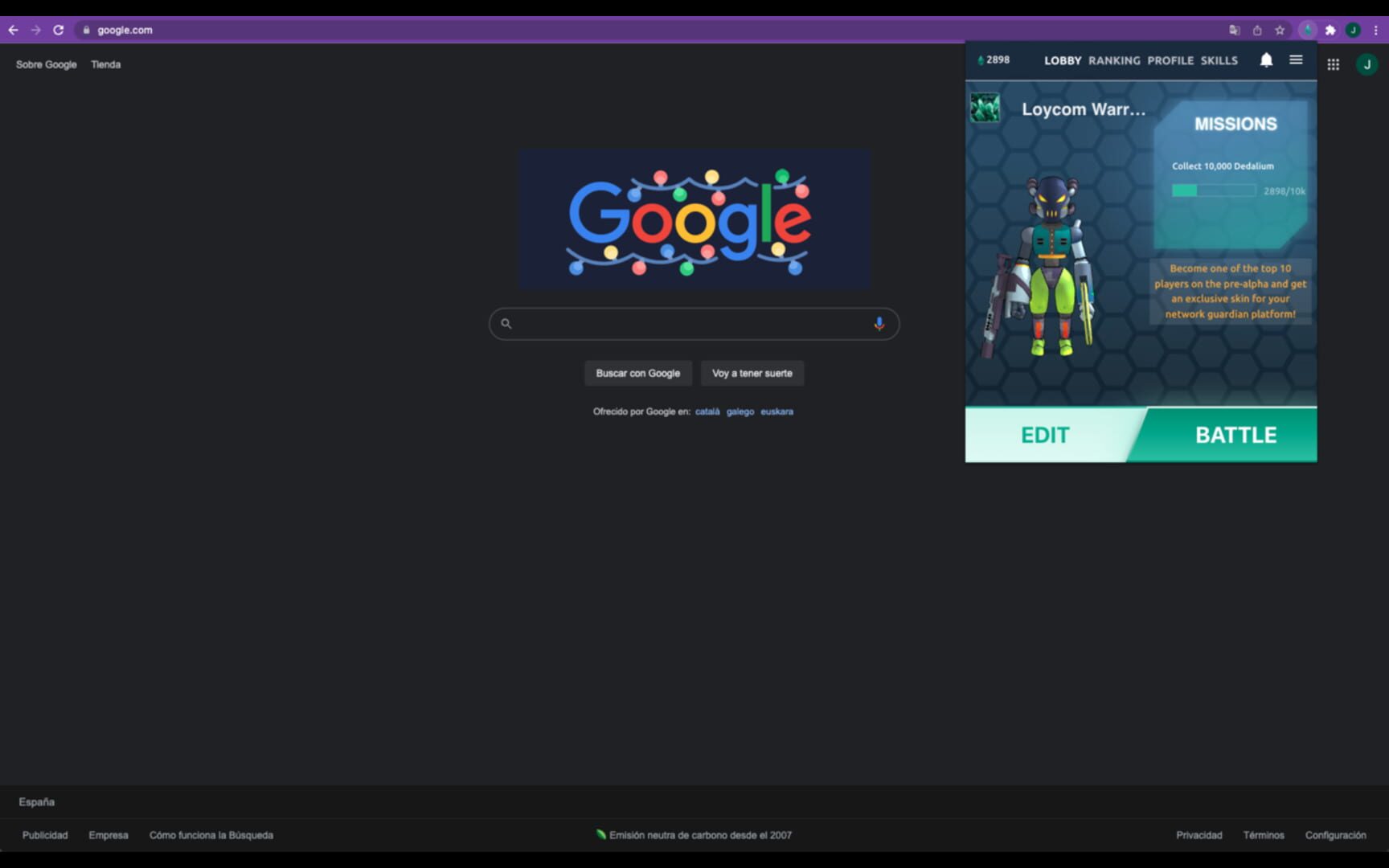Click the Collect 10,000 Dedalium progress bar
The height and width of the screenshot is (868, 1389).
click(x=1213, y=190)
